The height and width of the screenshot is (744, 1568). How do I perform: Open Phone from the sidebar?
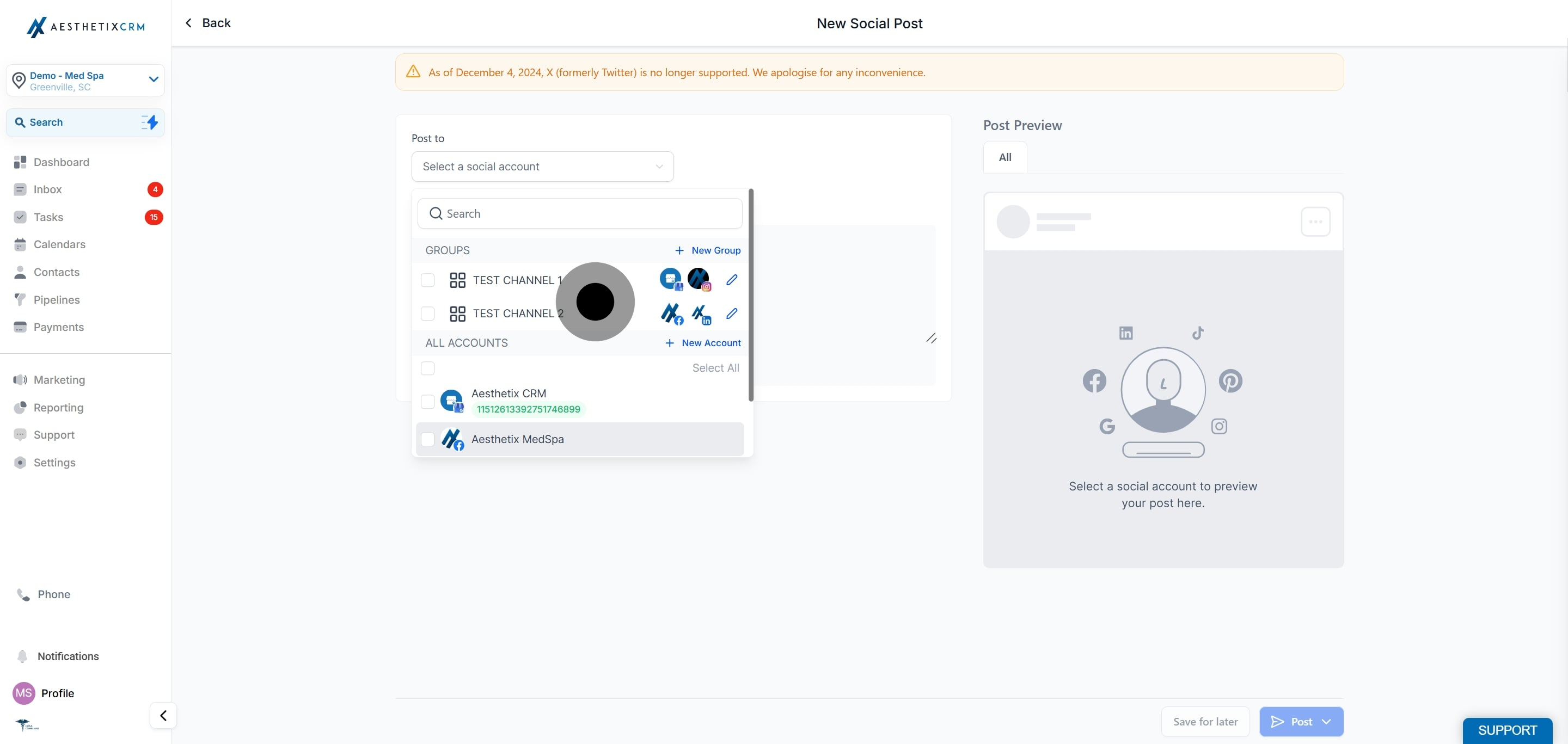pyautogui.click(x=53, y=594)
